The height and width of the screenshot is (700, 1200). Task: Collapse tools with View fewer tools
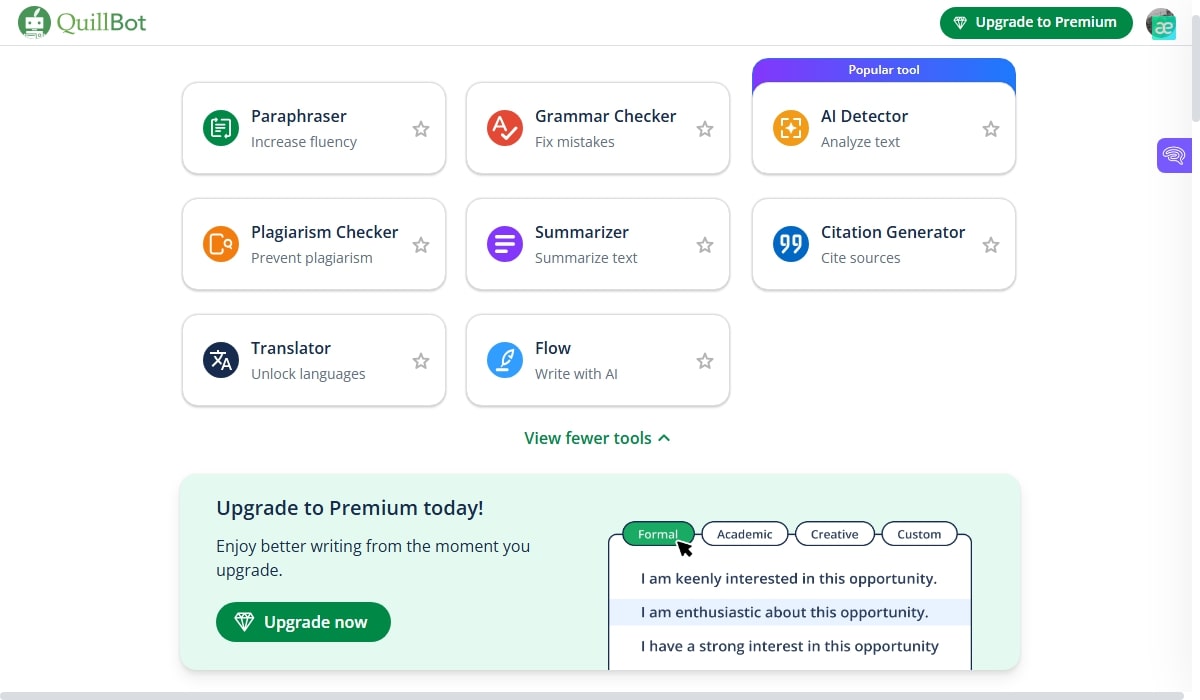click(x=597, y=438)
